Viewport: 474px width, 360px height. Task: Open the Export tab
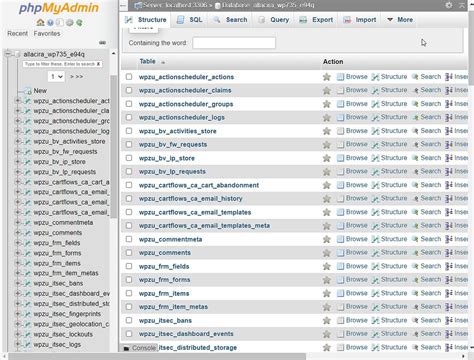[316, 20]
